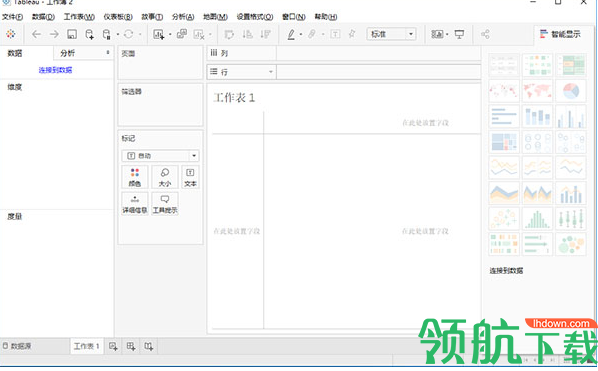Open the dropdown beside the clear sheet icon
Image resolution: width=598 pixels, height=371 pixels.
click(210, 34)
